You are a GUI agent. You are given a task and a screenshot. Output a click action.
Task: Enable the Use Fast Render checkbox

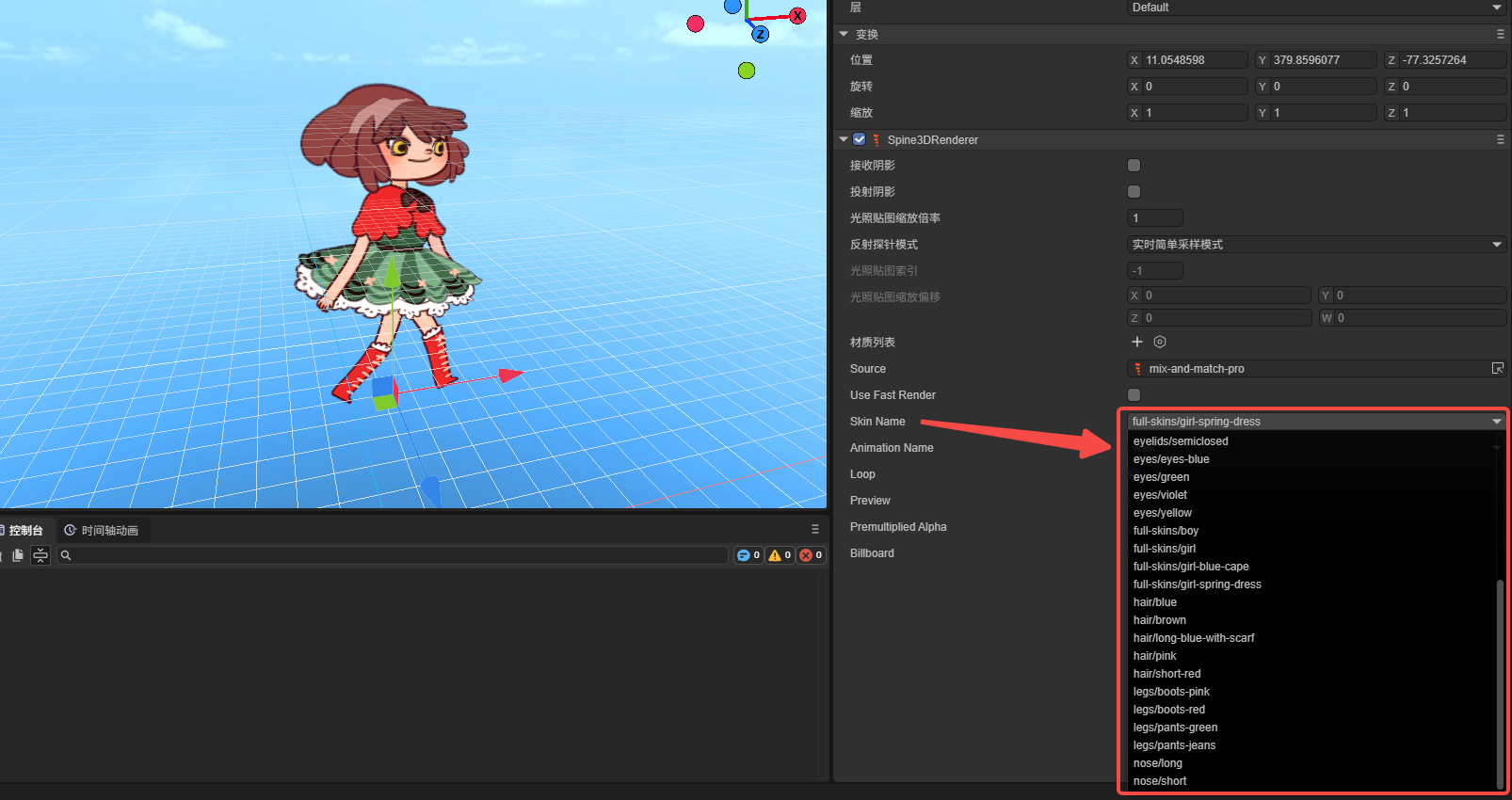click(1134, 394)
